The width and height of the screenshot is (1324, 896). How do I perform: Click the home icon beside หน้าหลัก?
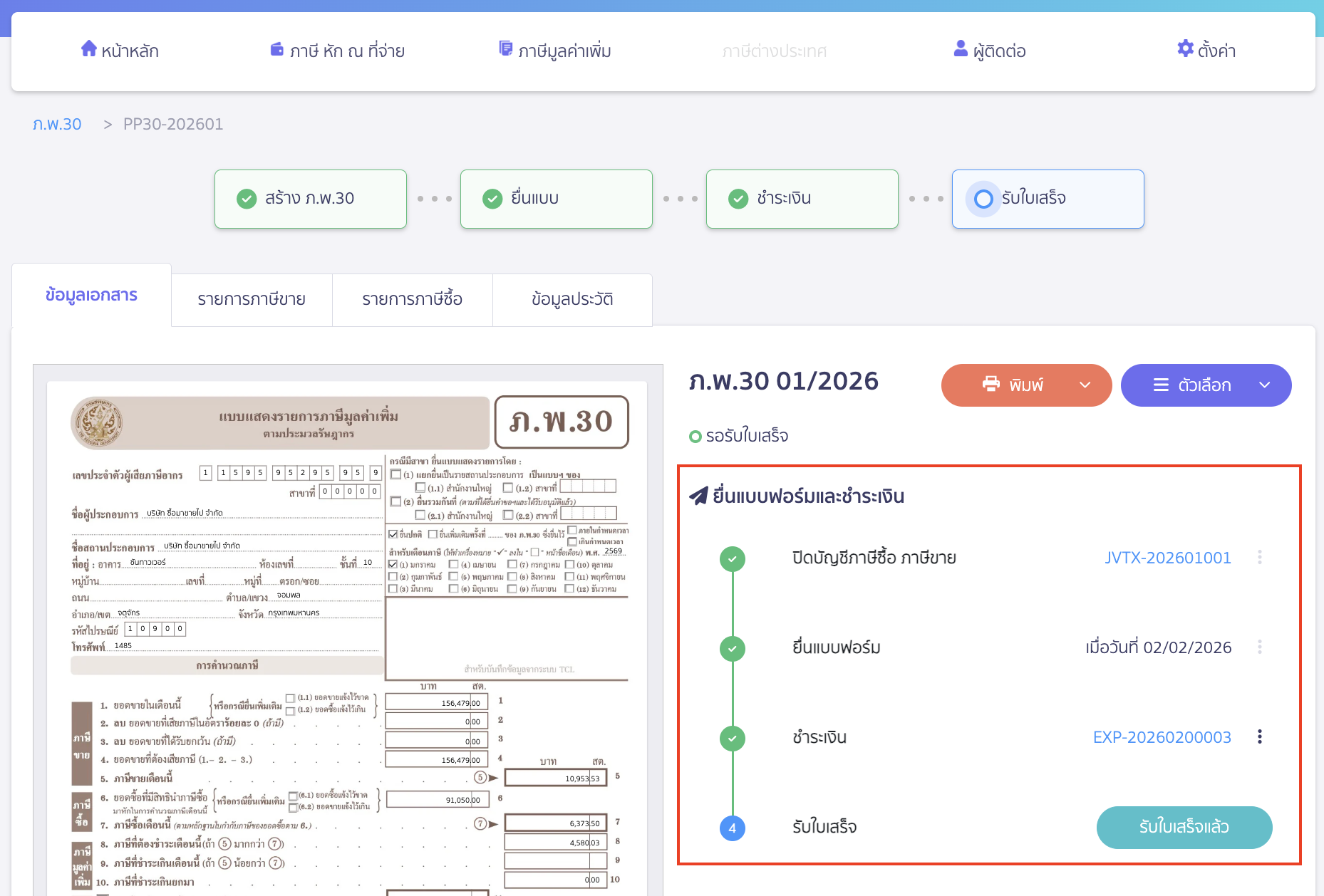click(x=88, y=49)
